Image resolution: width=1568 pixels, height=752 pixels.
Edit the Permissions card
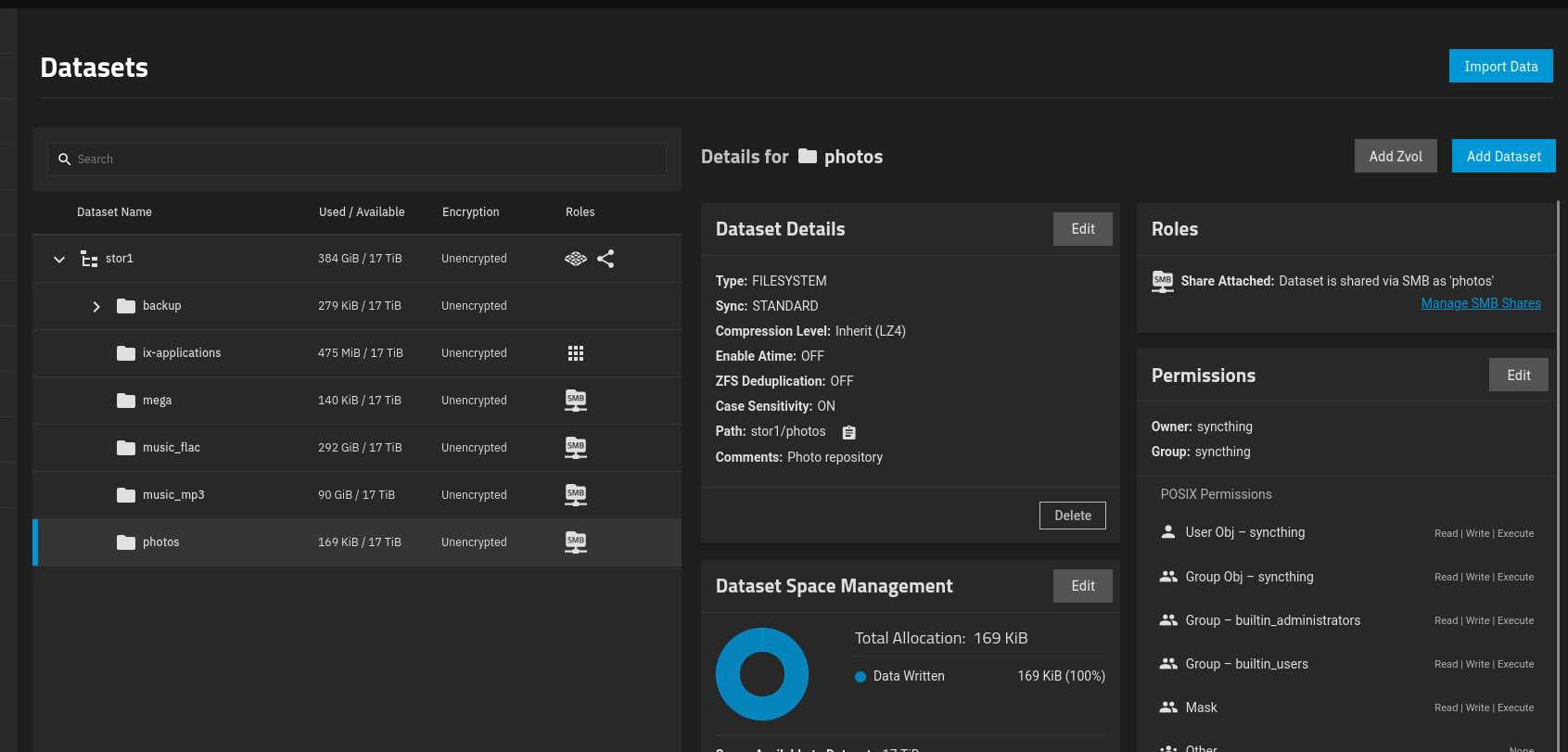(x=1519, y=375)
